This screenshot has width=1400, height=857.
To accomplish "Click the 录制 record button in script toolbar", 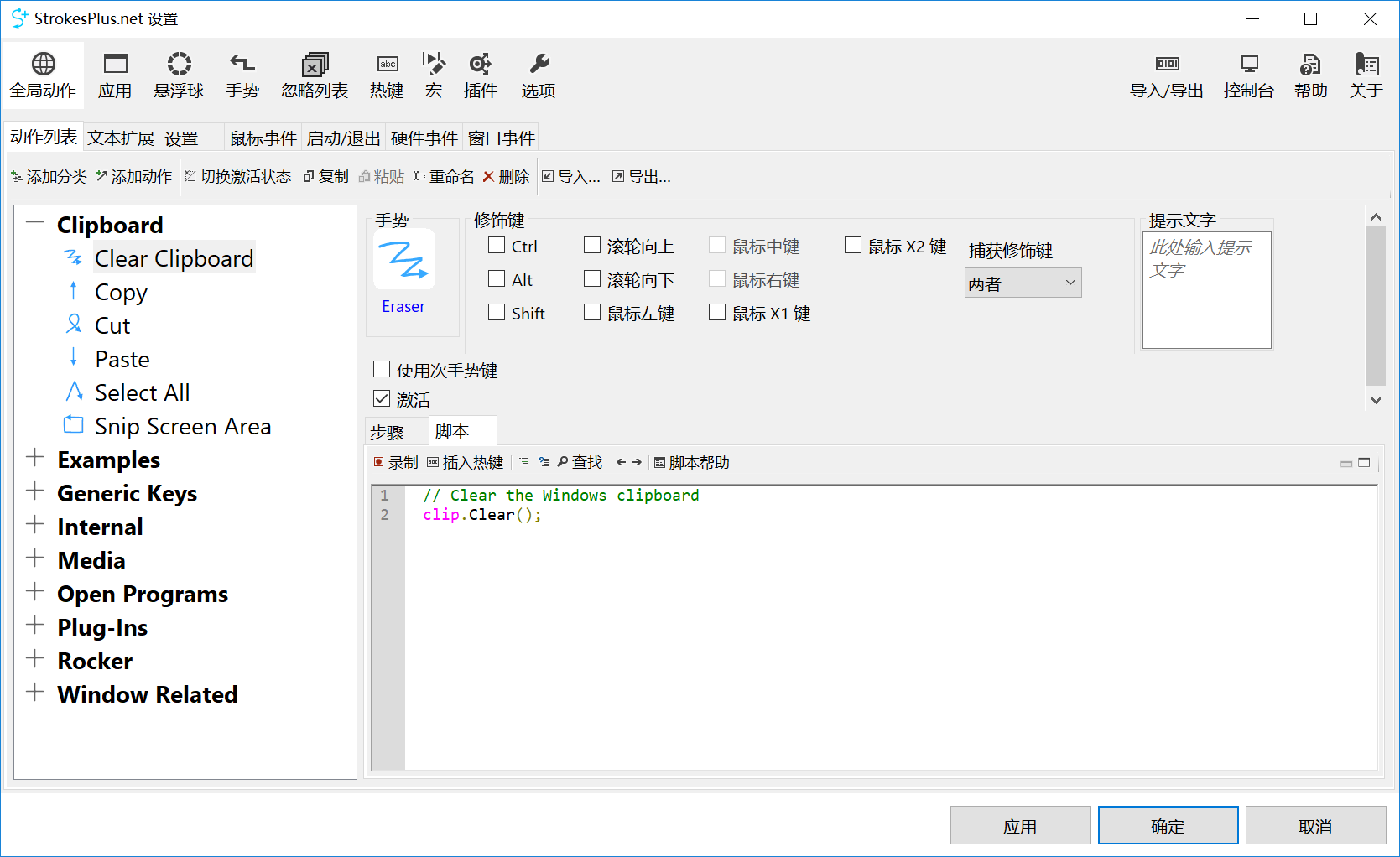I will pyautogui.click(x=396, y=463).
